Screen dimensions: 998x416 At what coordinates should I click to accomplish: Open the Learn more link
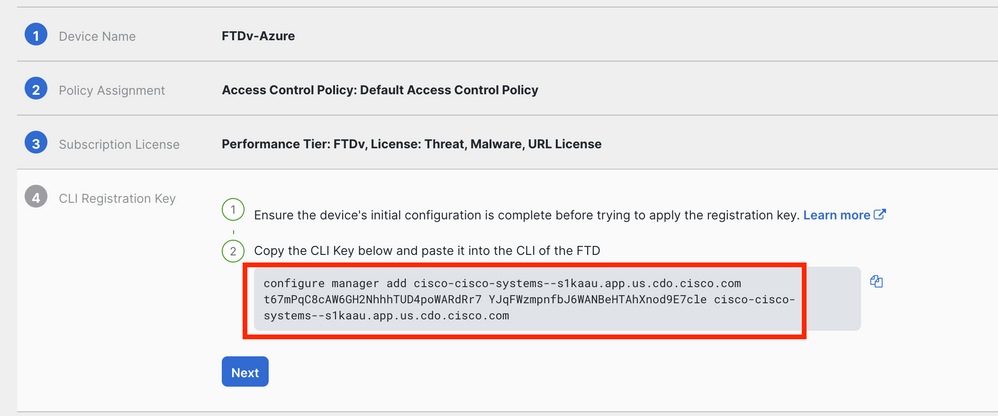click(836, 215)
